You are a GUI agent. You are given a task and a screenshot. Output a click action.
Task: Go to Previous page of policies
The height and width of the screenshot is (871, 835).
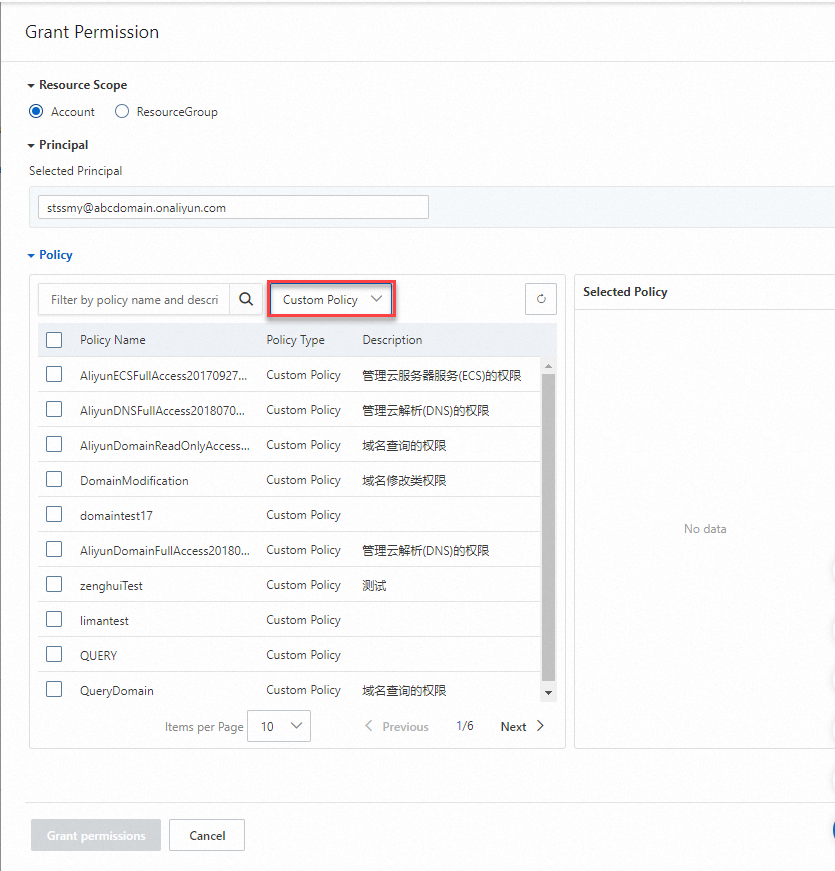(397, 727)
